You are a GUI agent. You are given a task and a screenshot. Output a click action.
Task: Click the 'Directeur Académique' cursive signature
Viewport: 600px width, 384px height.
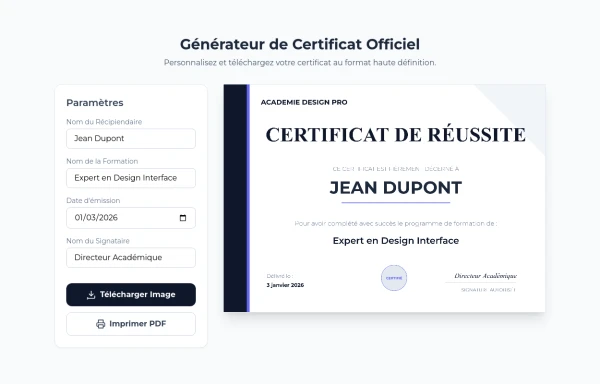[485, 276]
